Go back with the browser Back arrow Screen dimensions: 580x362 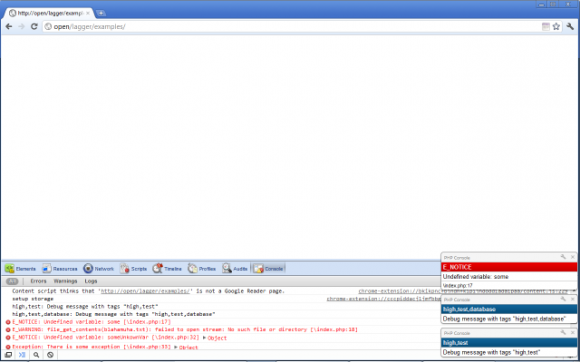tap(9, 27)
